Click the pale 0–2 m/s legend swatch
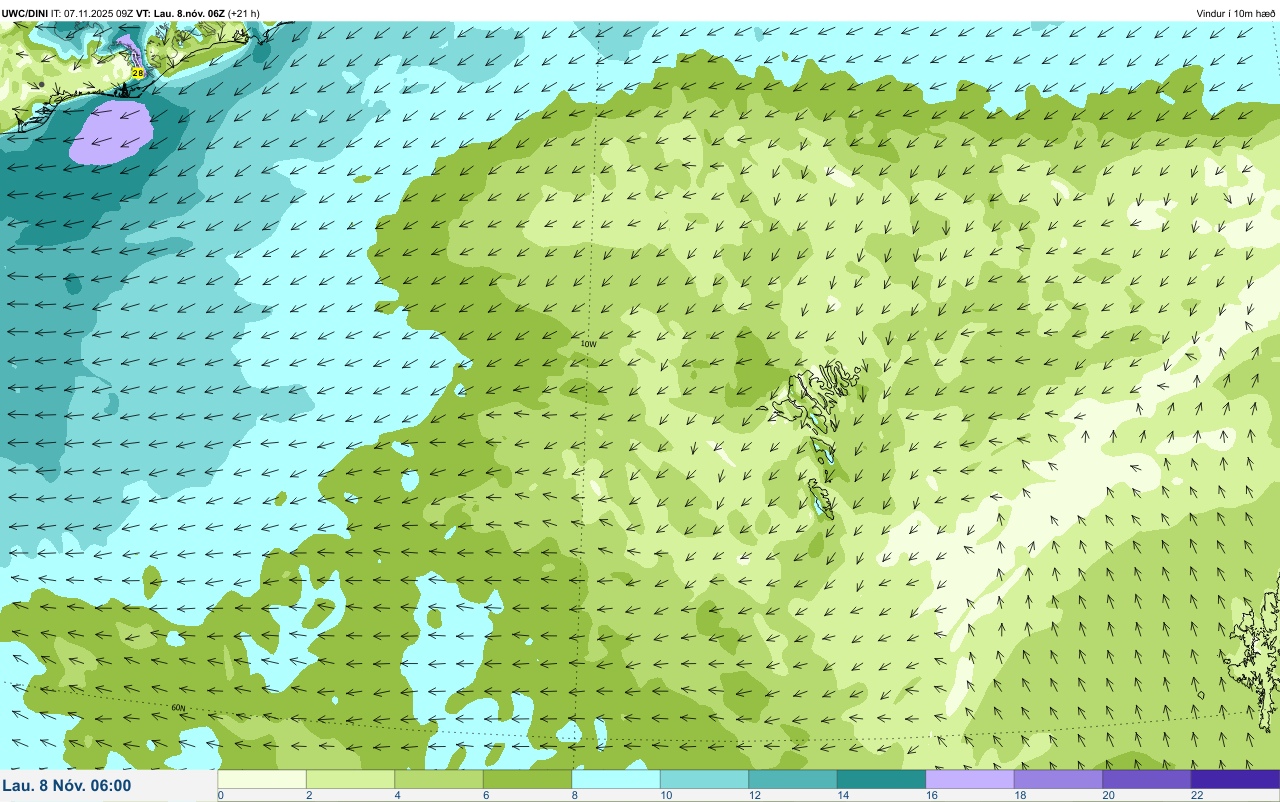Viewport: 1280px width, 802px height. coord(262,779)
